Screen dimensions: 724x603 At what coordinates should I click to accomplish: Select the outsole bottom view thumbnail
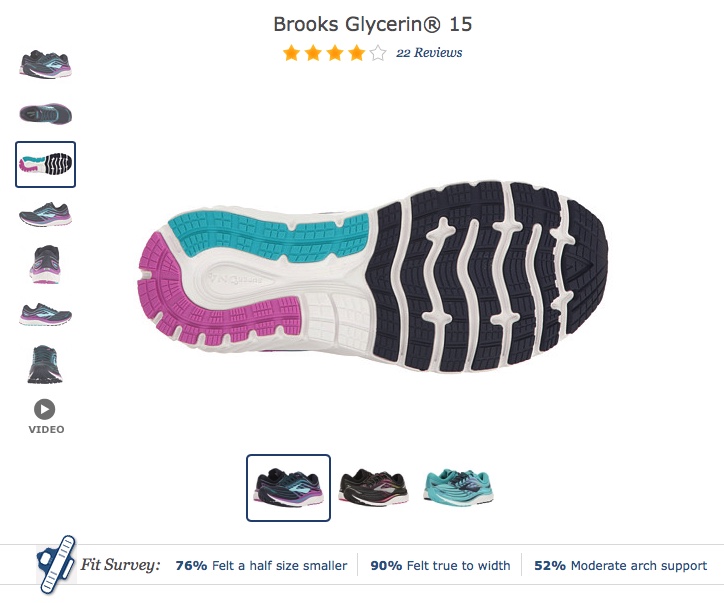click(x=45, y=164)
